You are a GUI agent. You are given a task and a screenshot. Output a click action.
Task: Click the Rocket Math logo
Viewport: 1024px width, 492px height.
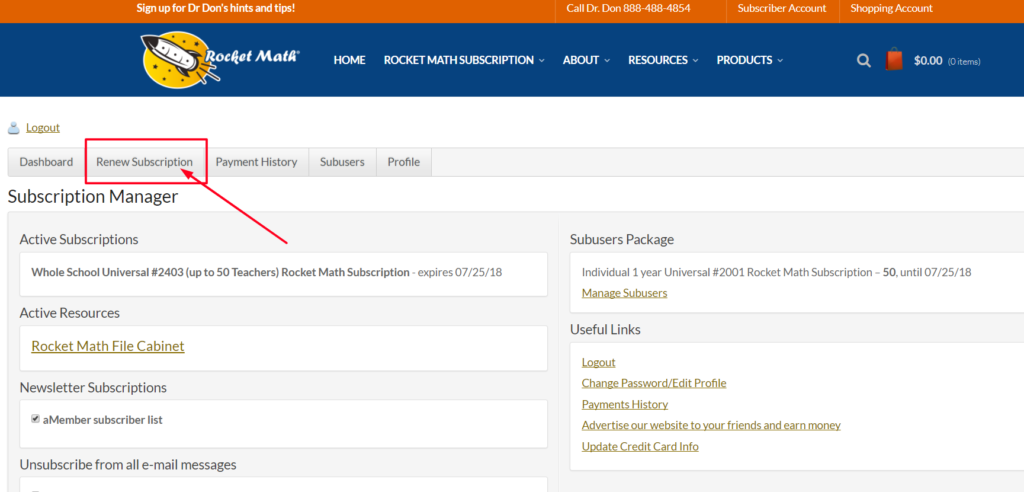click(220, 59)
